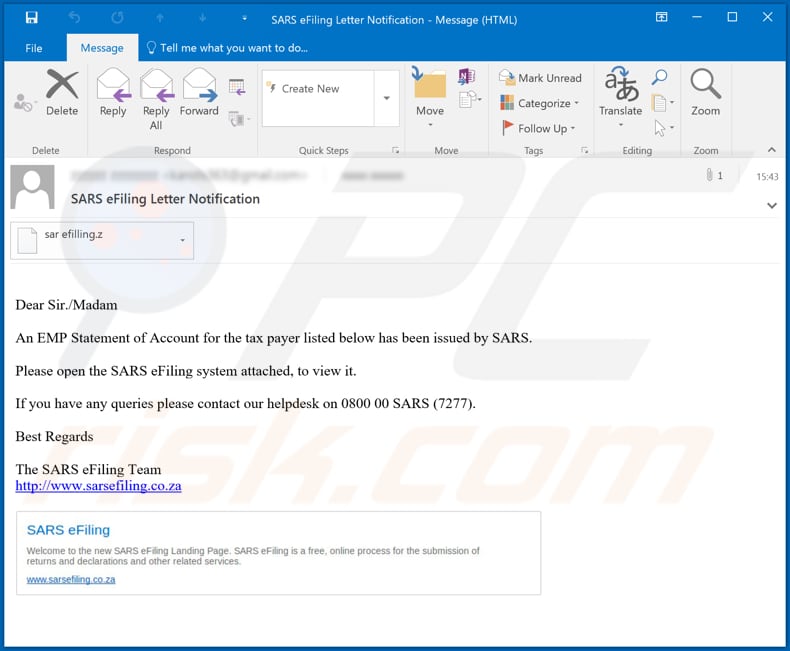Open the Related items dropdown icon

663,103
